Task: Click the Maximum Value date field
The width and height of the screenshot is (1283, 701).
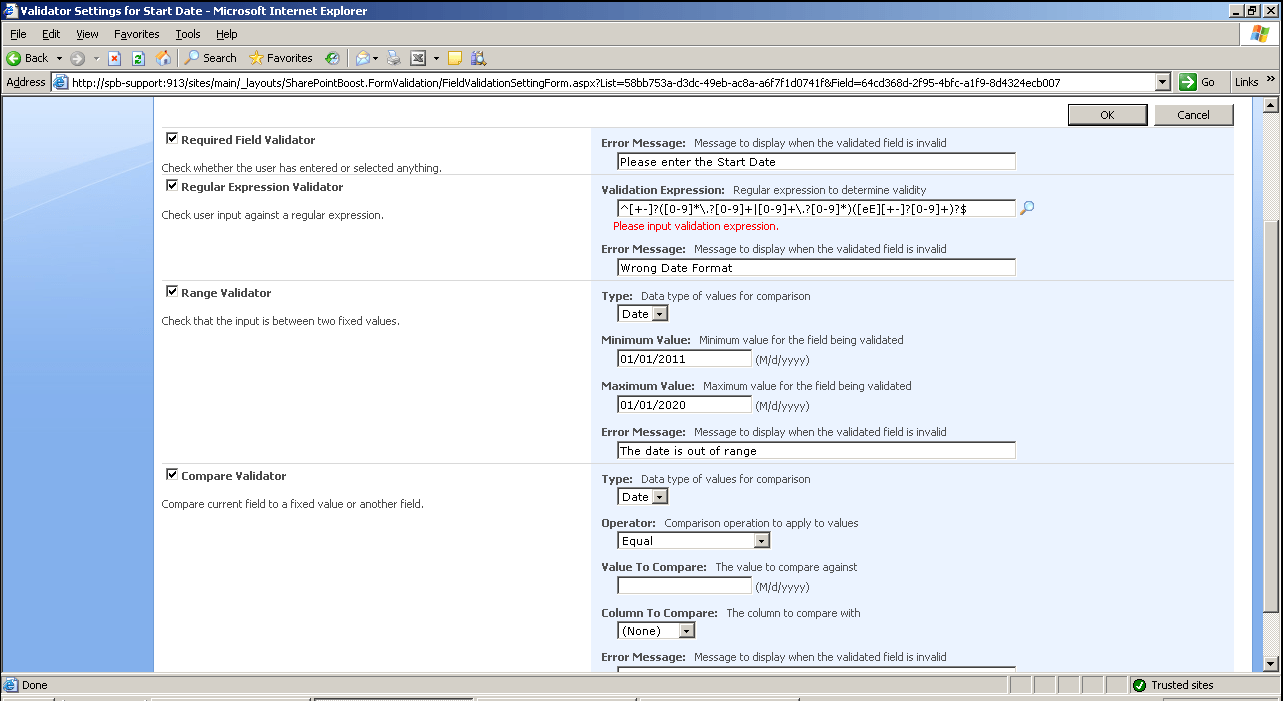Action: [x=684, y=405]
